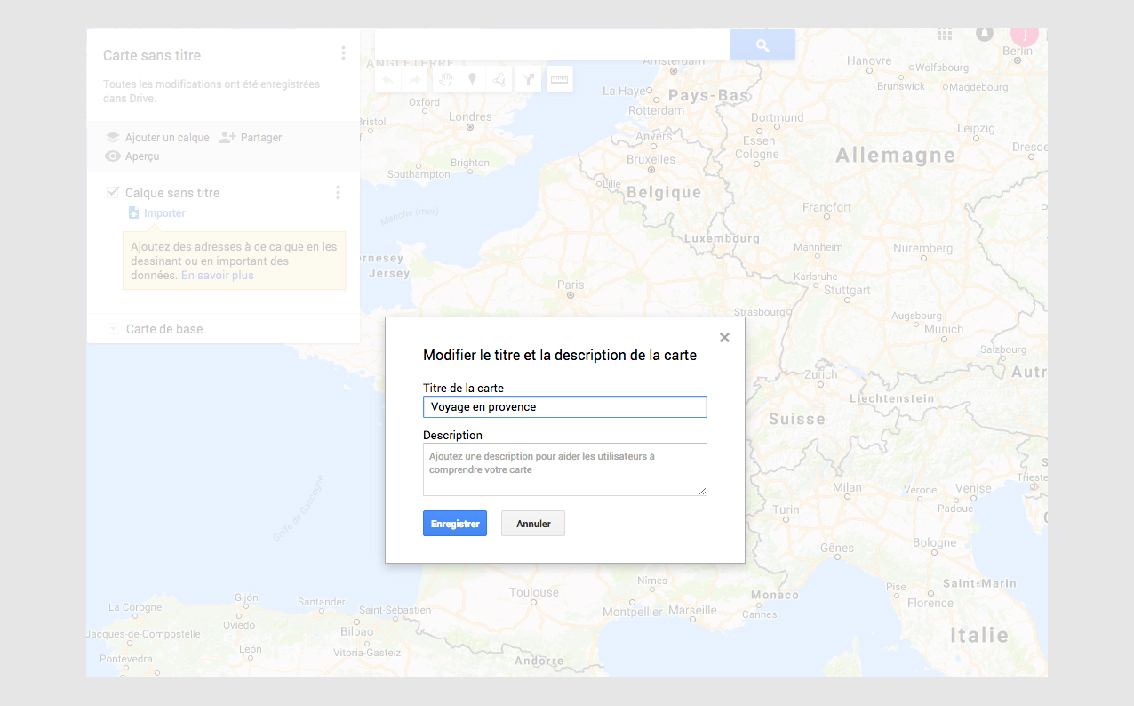Click the Aperçu label
This screenshot has width=1134, height=706.
142,156
